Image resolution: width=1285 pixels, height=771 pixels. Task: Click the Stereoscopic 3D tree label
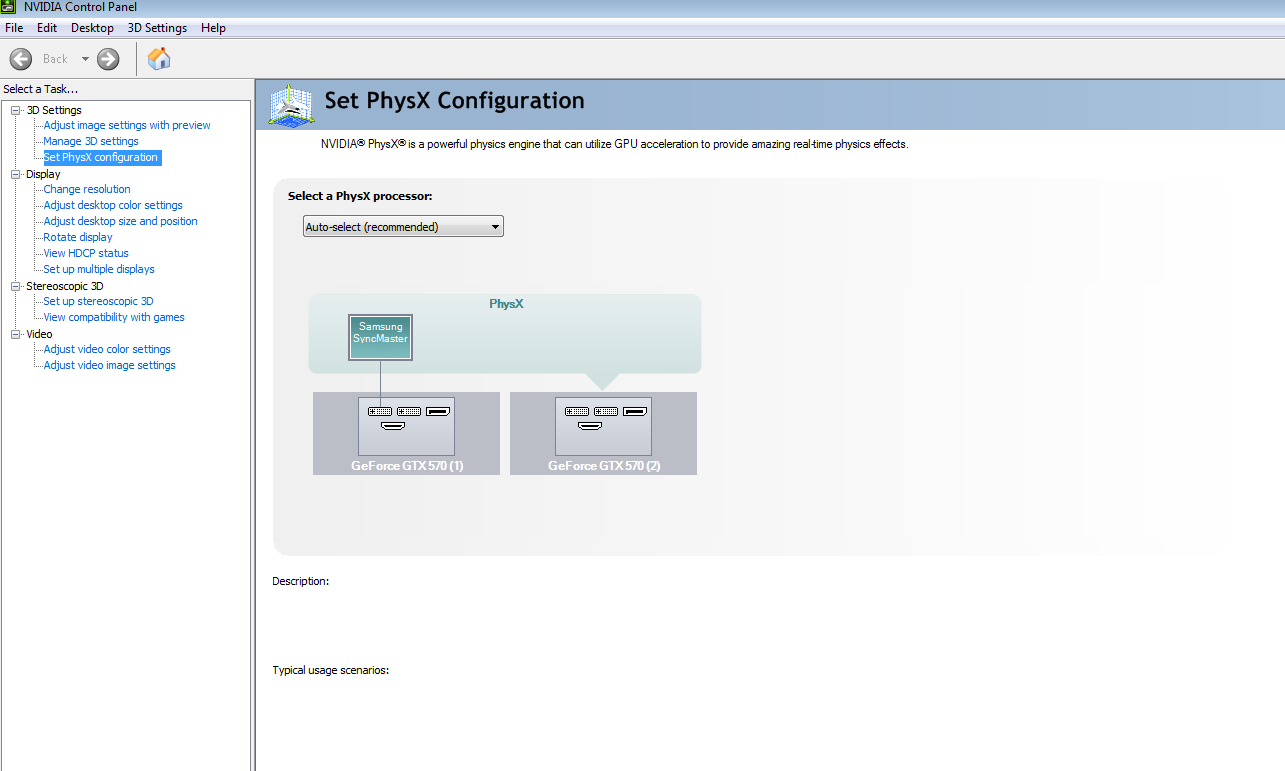click(65, 286)
